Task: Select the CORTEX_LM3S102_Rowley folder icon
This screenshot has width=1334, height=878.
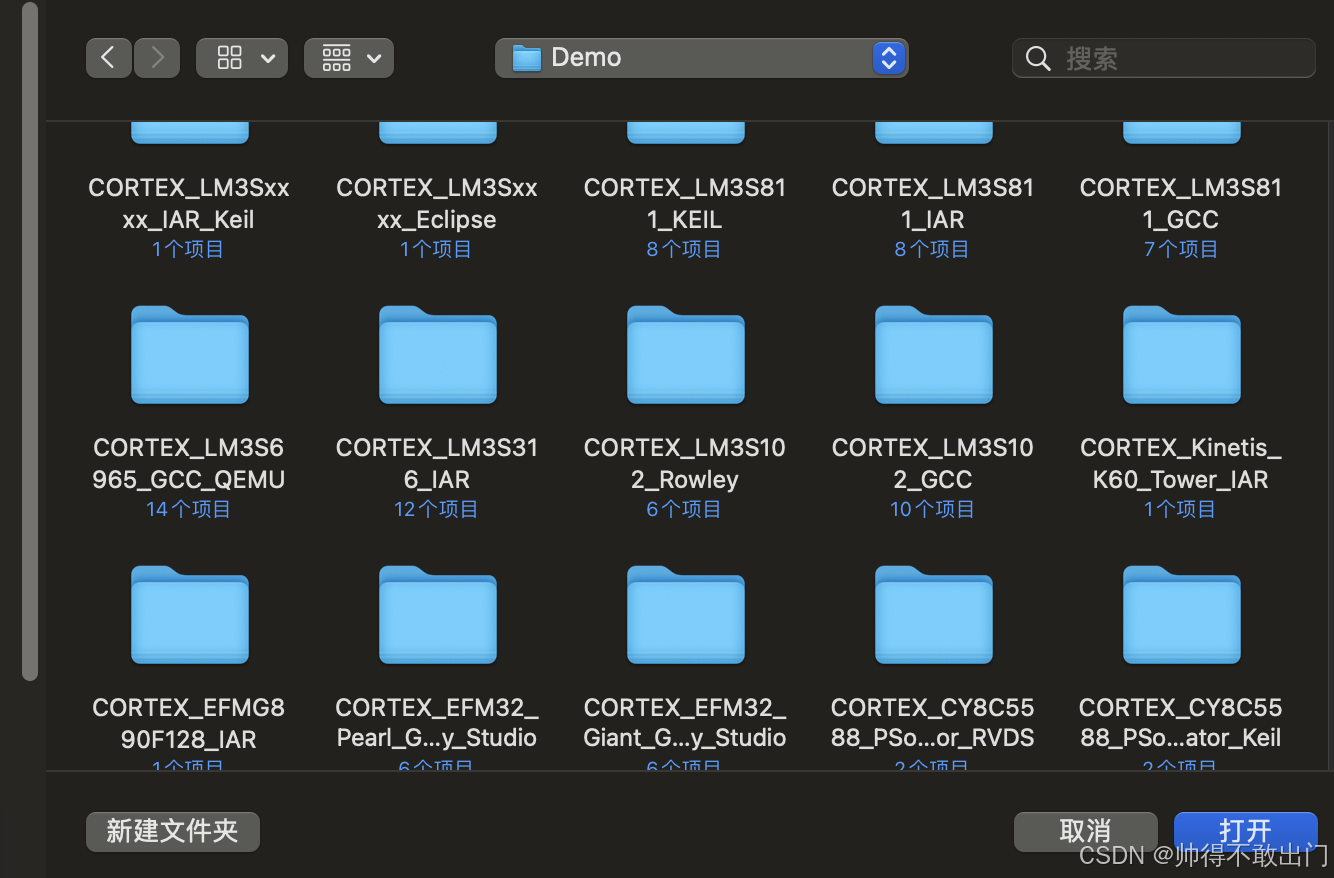Action: 686,355
